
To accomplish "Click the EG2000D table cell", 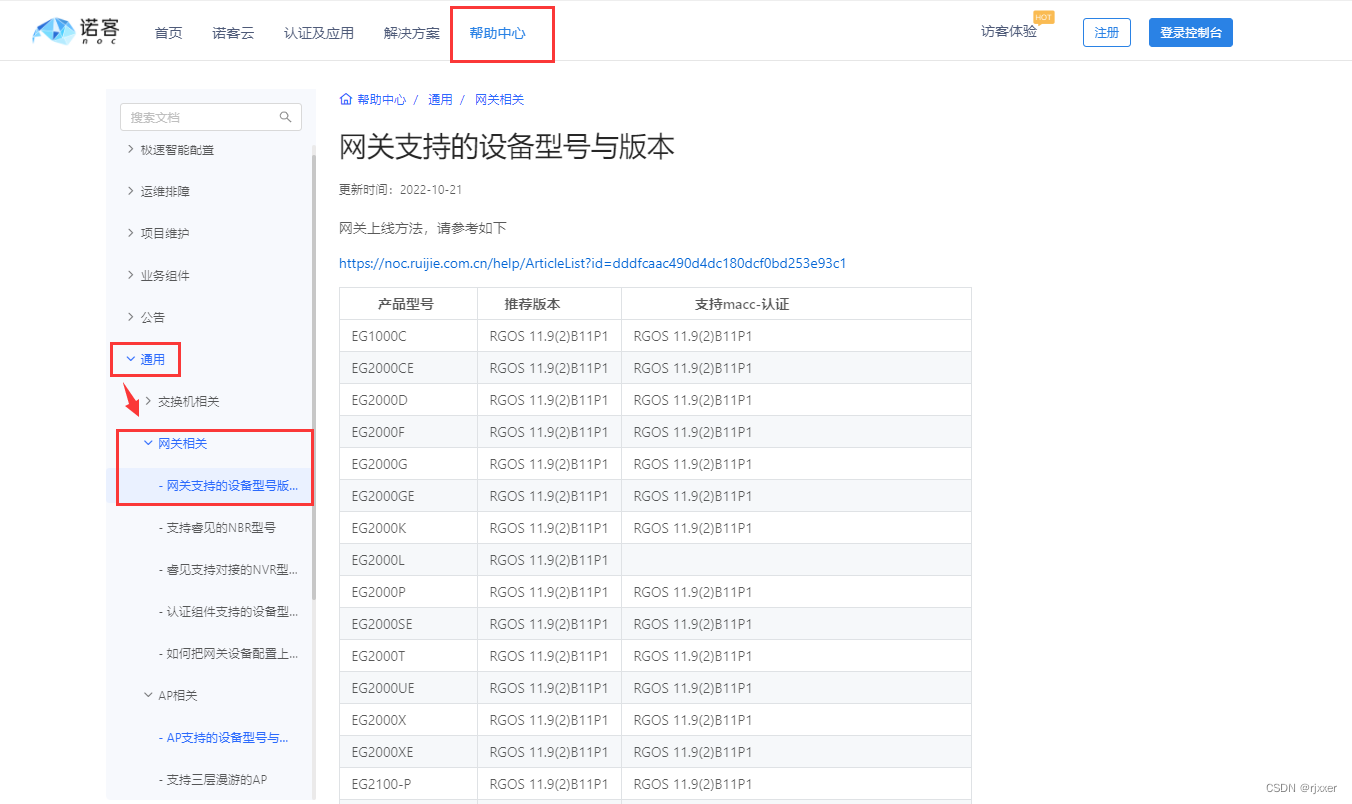I will (408, 400).
